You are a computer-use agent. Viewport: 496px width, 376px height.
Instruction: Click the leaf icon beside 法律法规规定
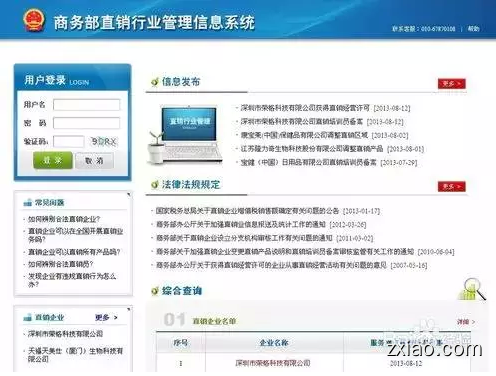[155, 184]
